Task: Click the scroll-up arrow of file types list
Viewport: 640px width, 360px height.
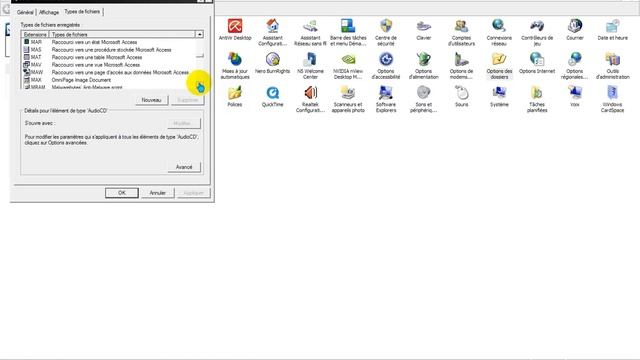Action: pos(200,34)
